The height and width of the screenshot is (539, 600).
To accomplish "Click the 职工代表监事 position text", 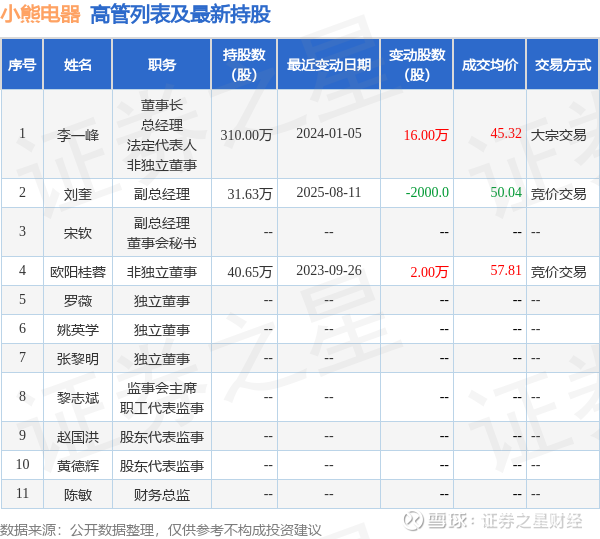I will pos(161,408).
